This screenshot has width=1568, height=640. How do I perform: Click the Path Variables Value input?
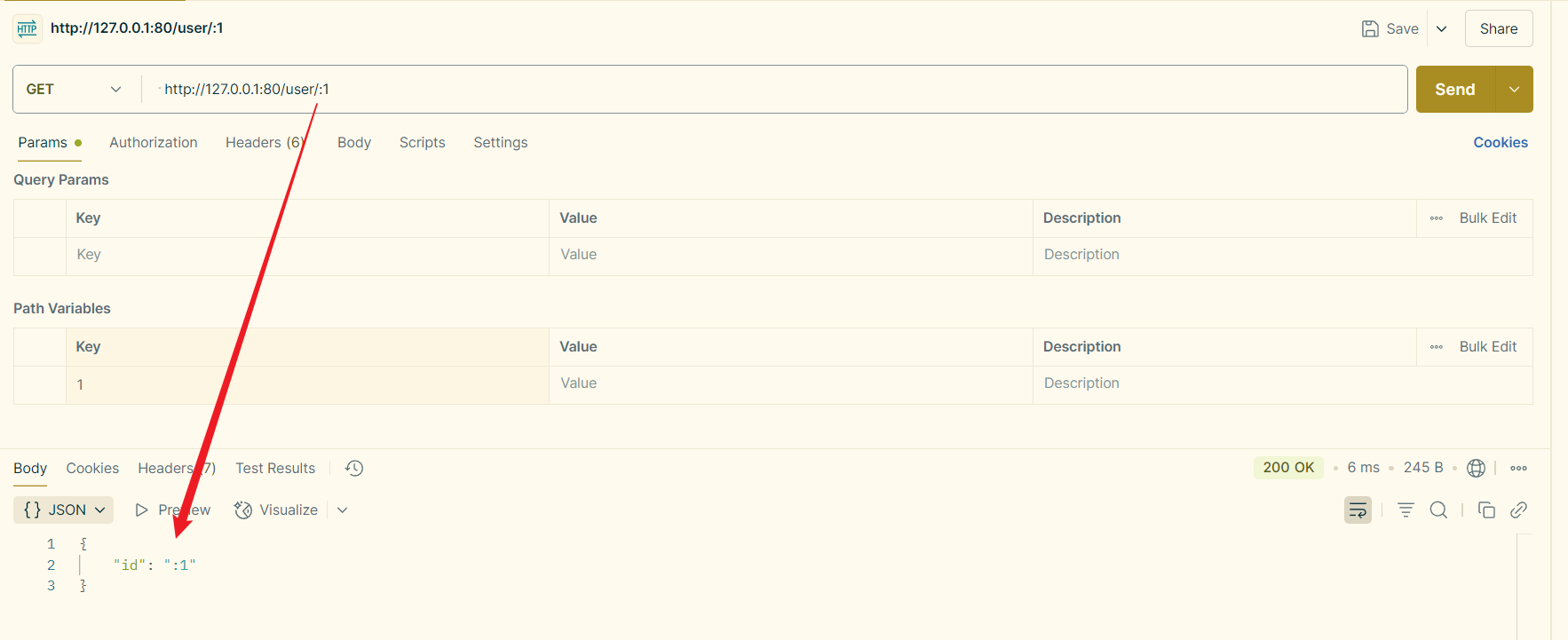[x=790, y=384]
